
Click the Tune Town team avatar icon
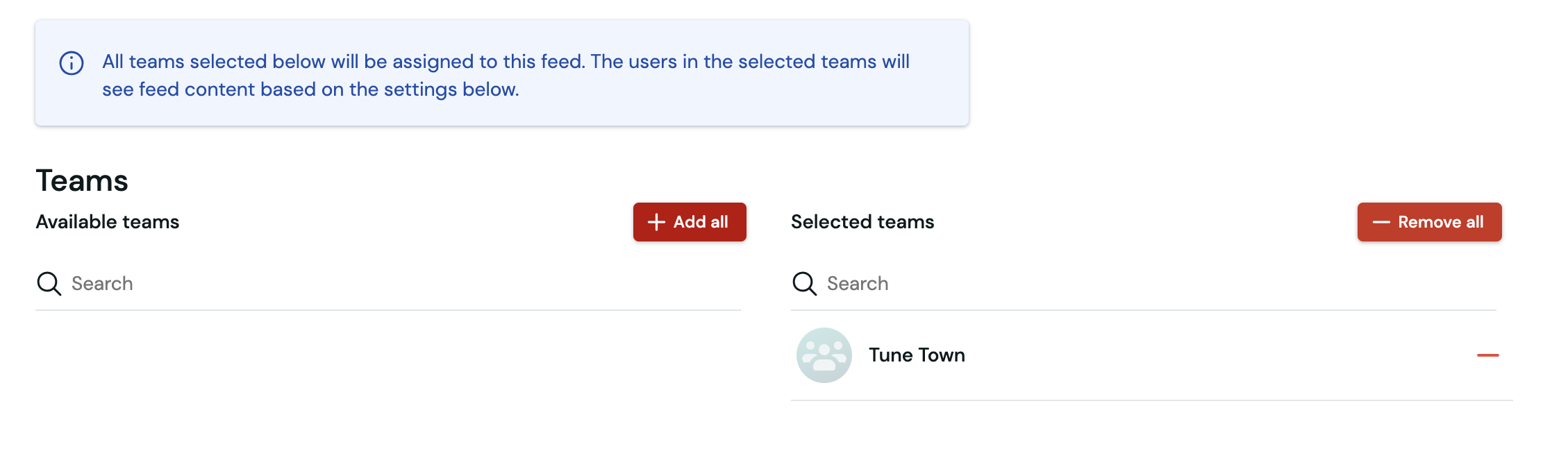point(824,355)
